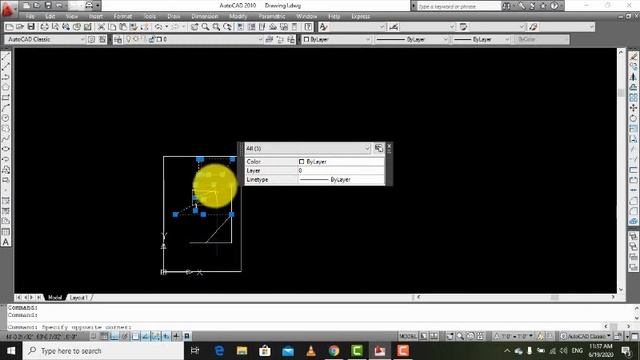Open File Explorer from the taskbar
Screen dimensions: 640x360
click(242, 351)
